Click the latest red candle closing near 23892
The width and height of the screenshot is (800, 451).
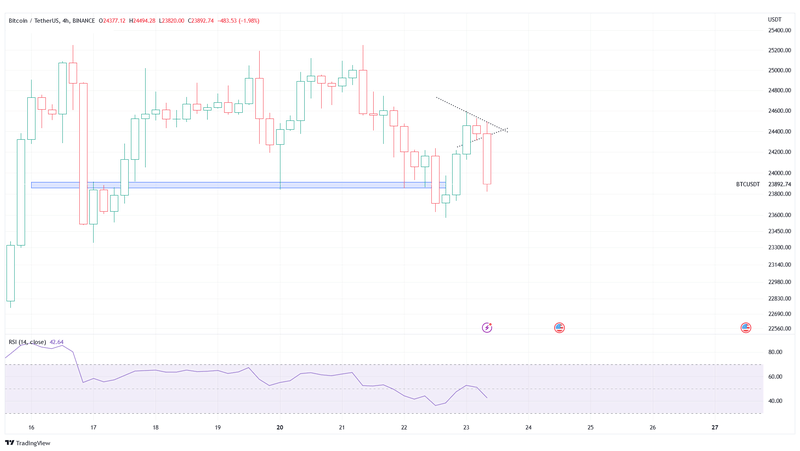click(x=487, y=159)
